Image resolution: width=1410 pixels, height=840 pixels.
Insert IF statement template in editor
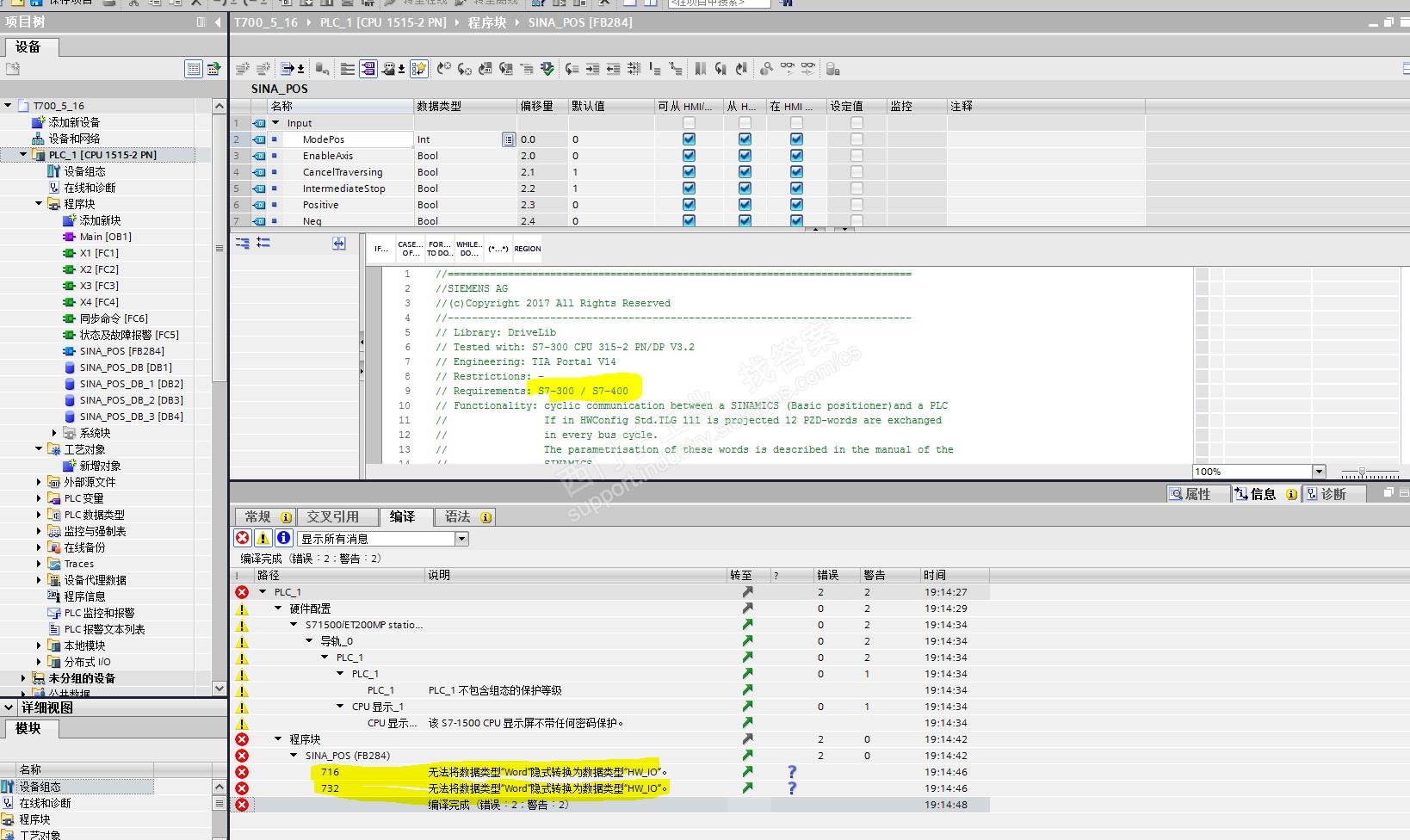tap(381, 249)
